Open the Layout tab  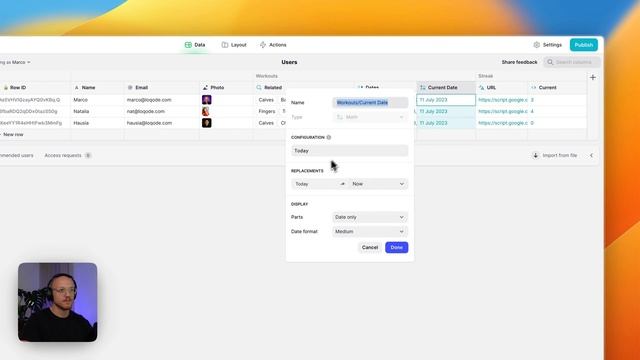pyautogui.click(x=234, y=45)
